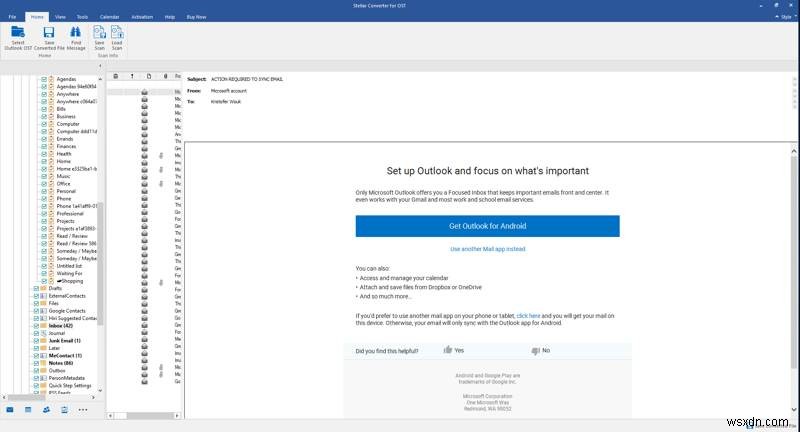The width and height of the screenshot is (800, 432).
Task: Click thumbs up Yes icon in email
Action: point(448,350)
